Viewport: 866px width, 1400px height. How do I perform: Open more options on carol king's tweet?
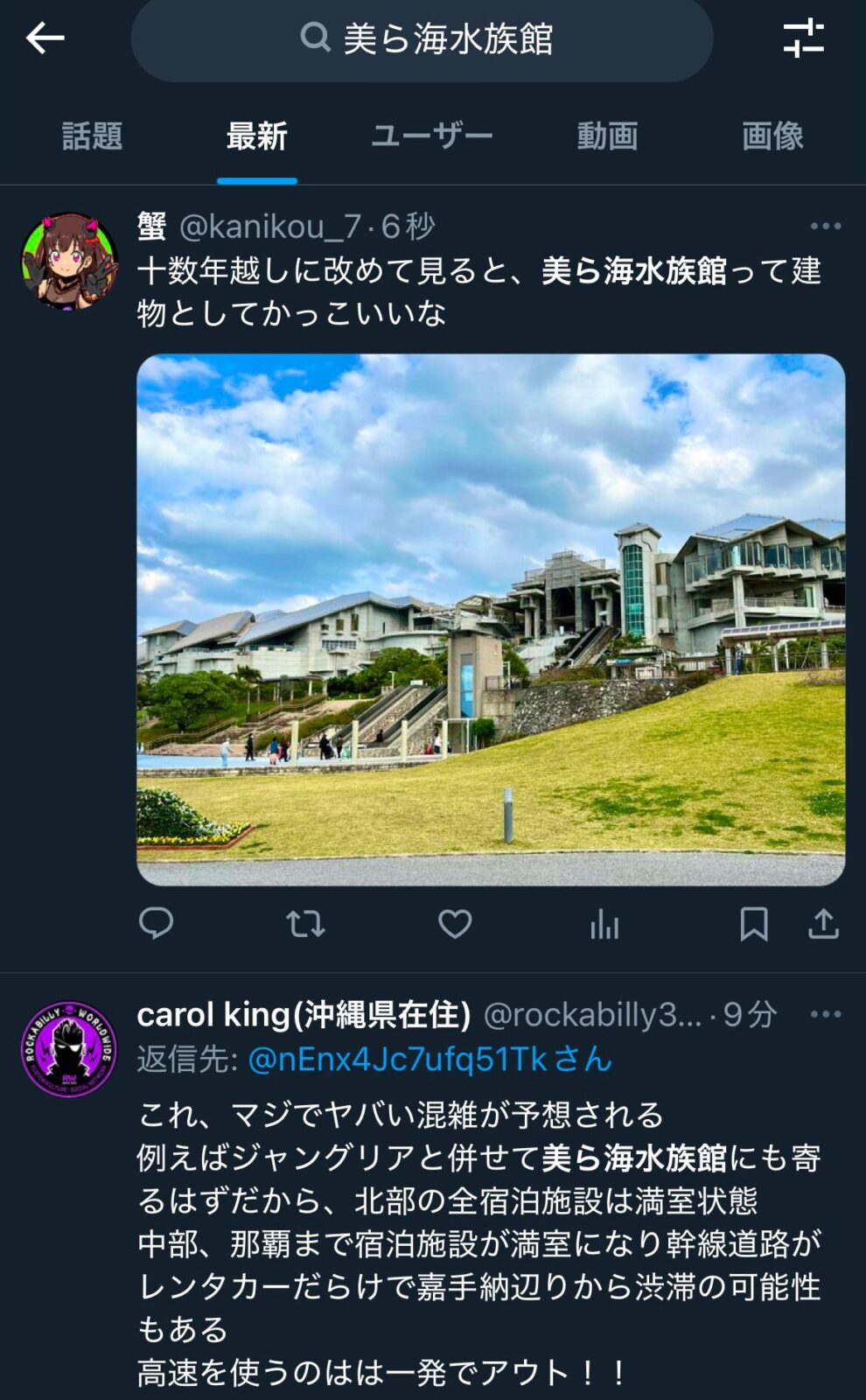826,1014
